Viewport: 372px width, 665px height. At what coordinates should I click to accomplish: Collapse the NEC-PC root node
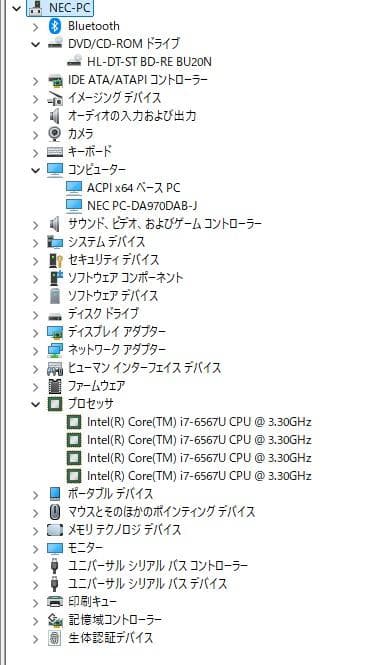17,8
